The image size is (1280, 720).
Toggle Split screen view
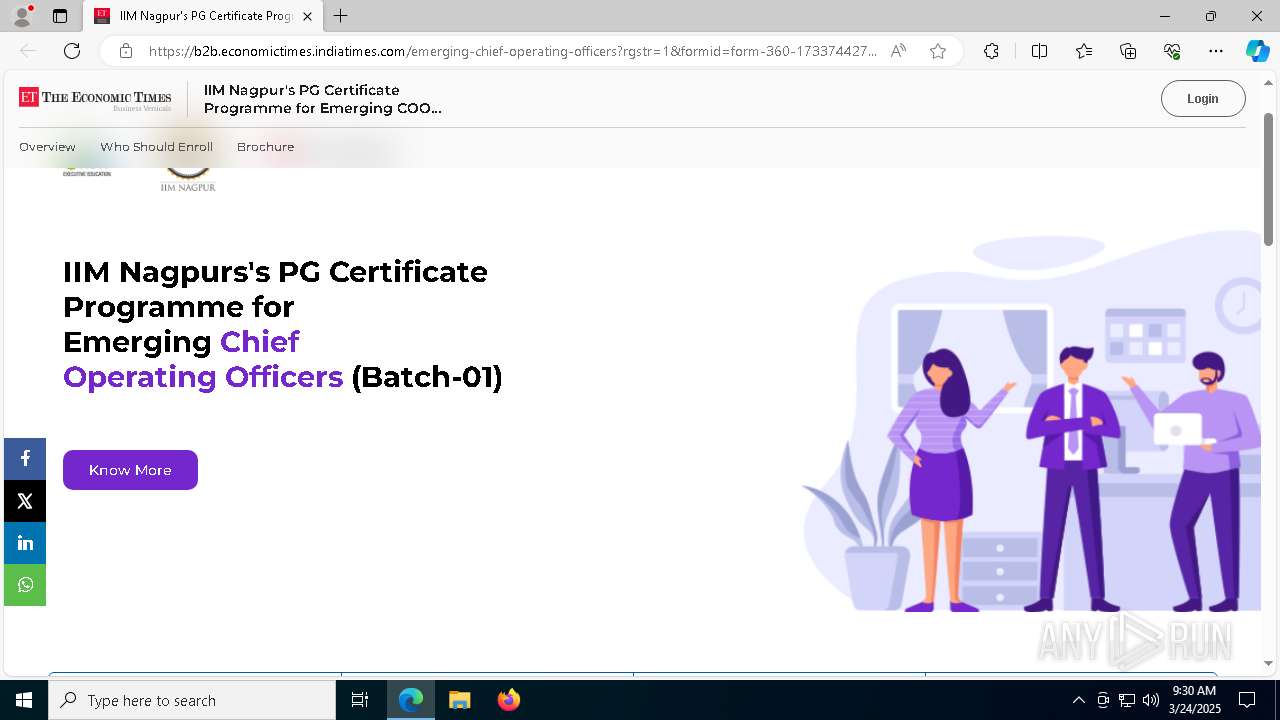tap(1039, 51)
